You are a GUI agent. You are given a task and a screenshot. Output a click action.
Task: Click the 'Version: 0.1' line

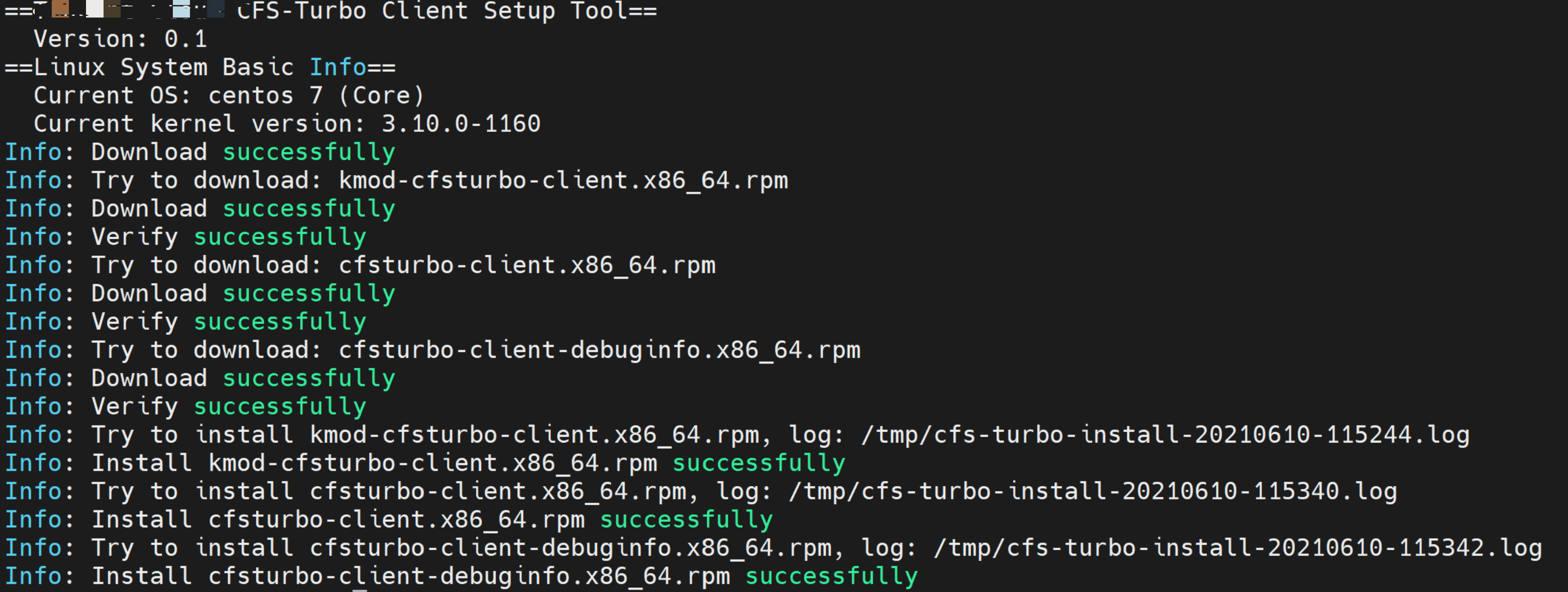click(x=121, y=39)
